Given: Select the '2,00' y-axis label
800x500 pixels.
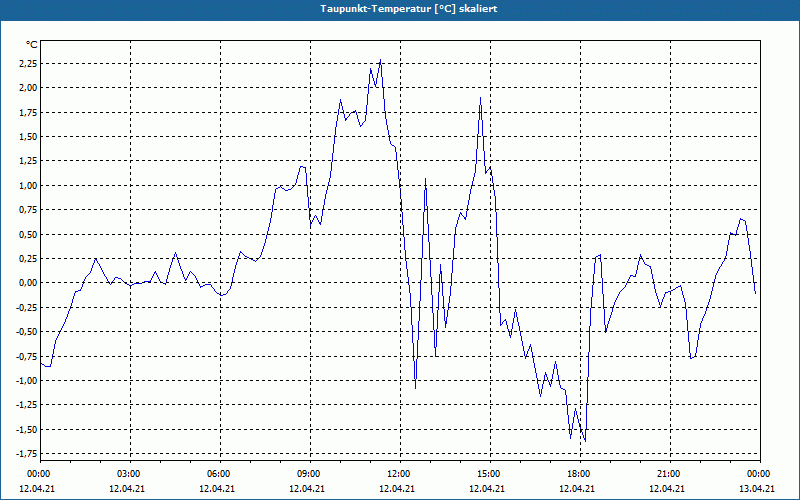Looking at the screenshot, I should coord(29,88).
